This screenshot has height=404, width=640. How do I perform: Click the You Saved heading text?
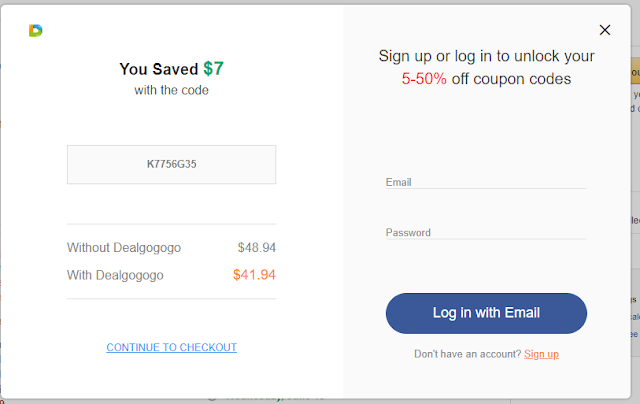[159, 69]
